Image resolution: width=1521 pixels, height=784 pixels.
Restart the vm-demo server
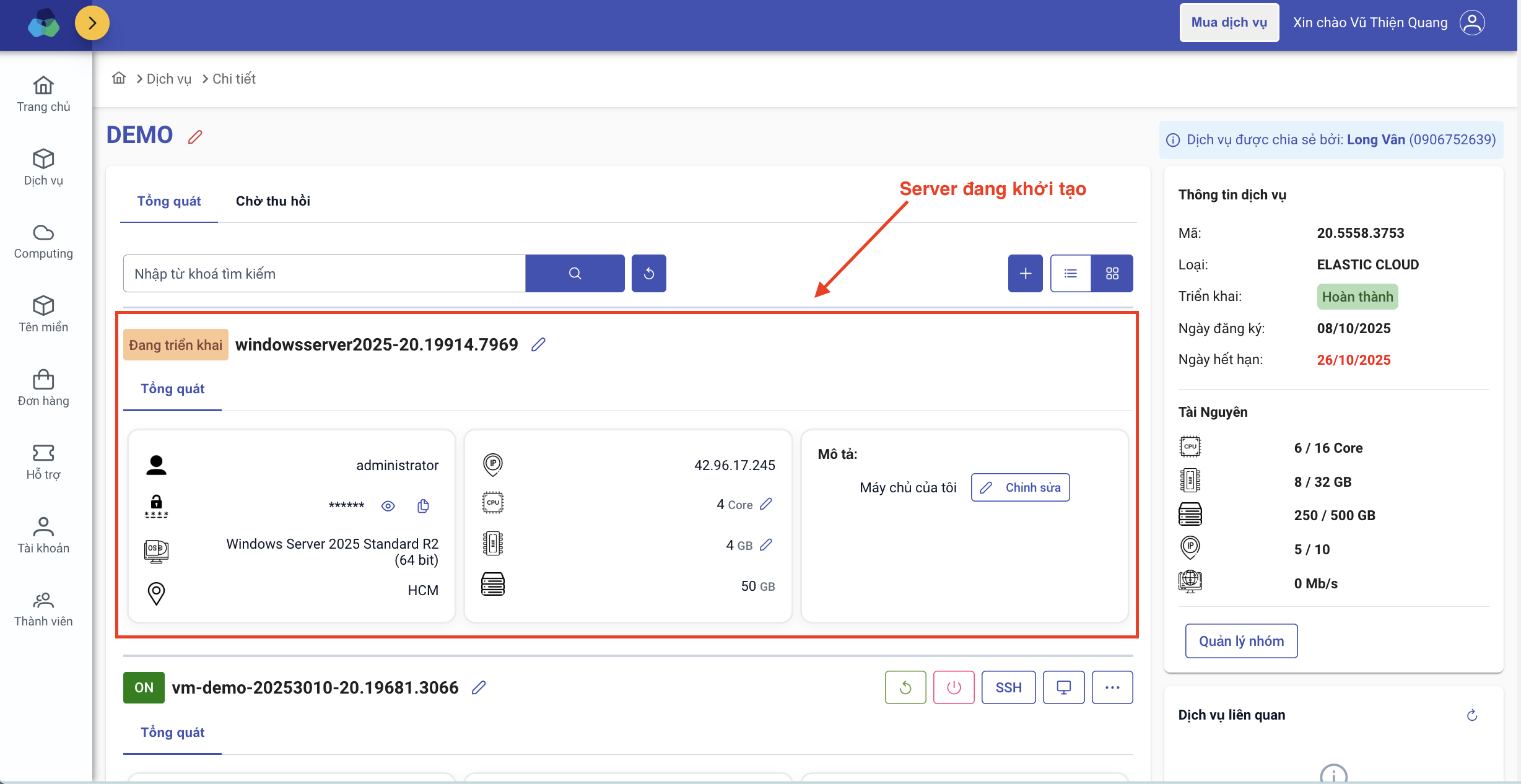coord(905,687)
